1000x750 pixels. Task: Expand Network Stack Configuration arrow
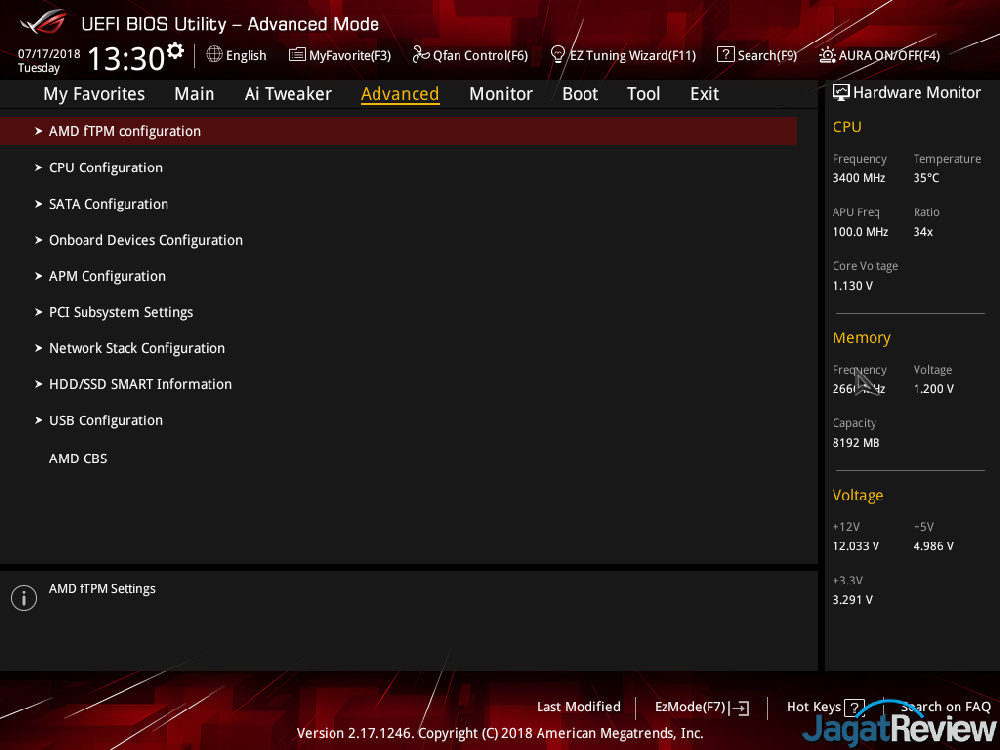coord(38,348)
